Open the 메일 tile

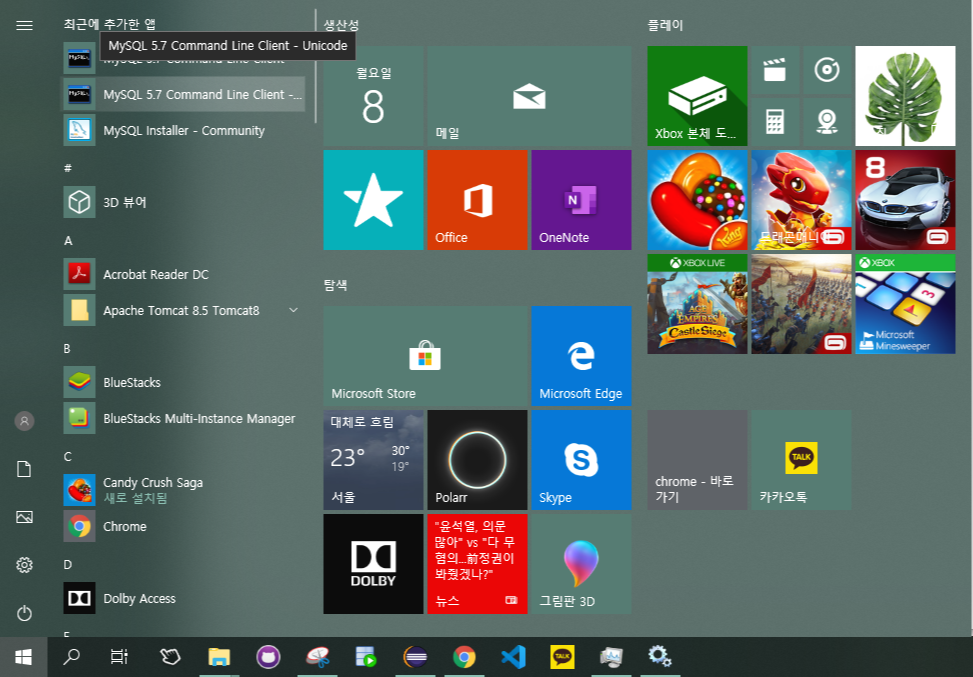tap(529, 96)
